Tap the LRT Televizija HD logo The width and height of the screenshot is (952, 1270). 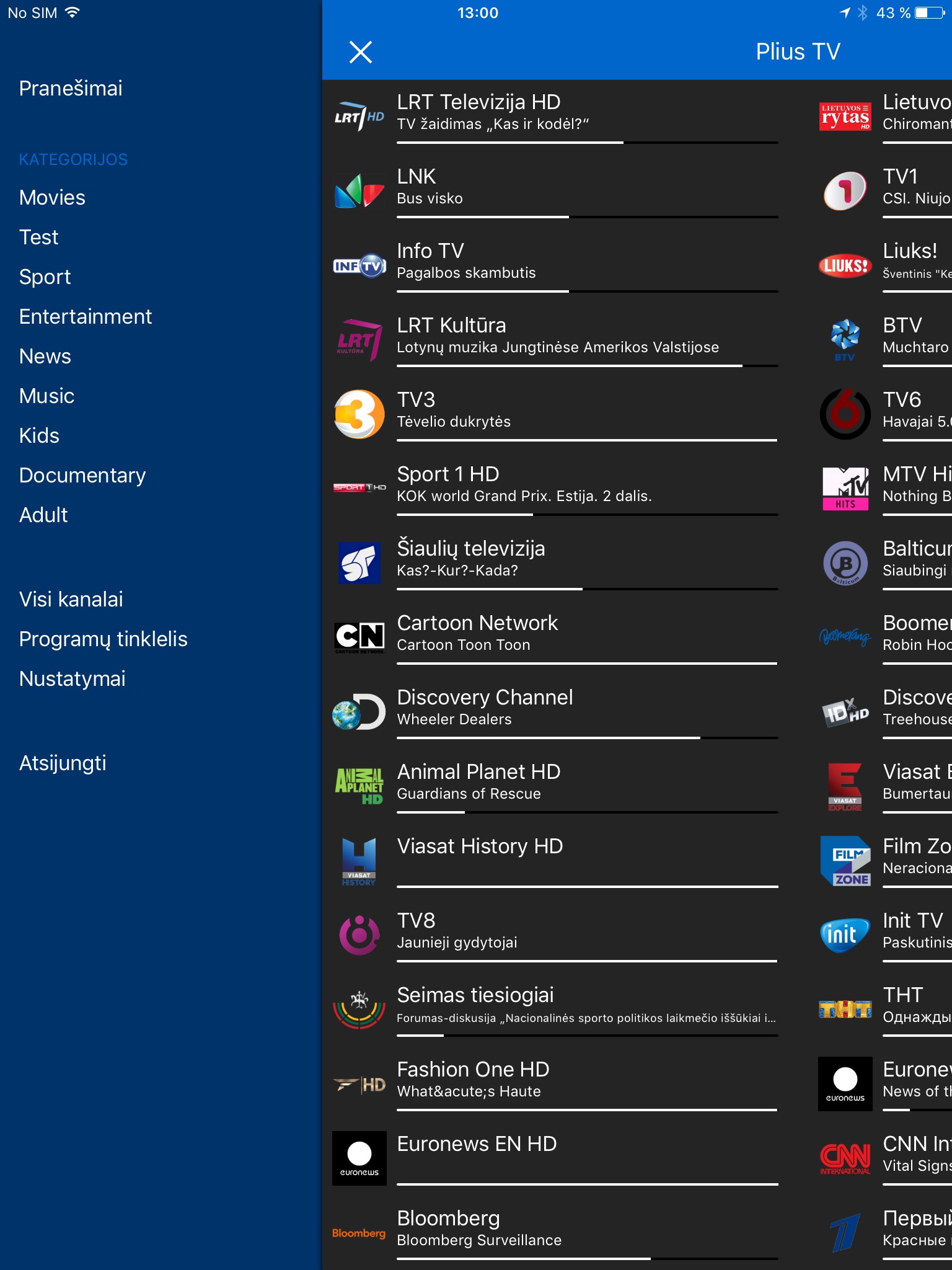click(359, 117)
